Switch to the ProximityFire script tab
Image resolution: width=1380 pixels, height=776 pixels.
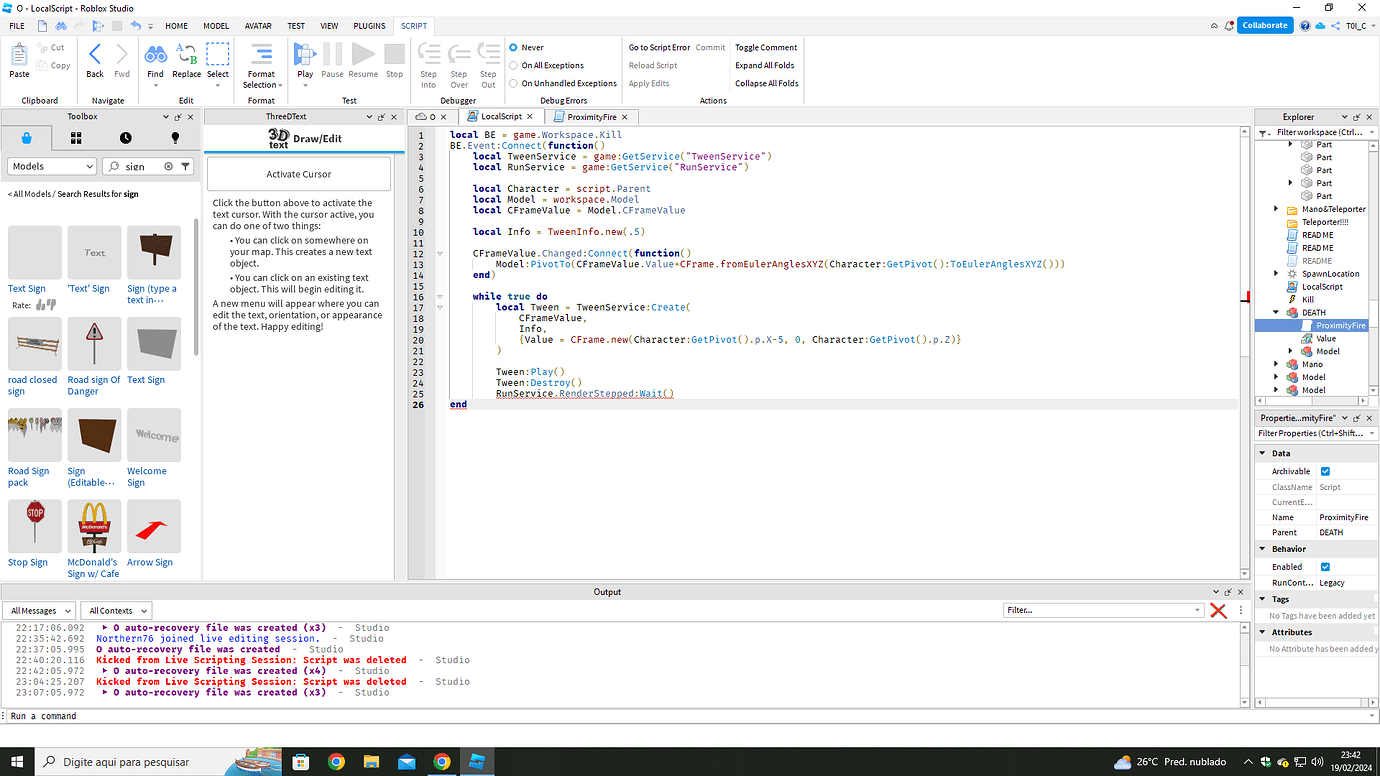click(x=590, y=116)
